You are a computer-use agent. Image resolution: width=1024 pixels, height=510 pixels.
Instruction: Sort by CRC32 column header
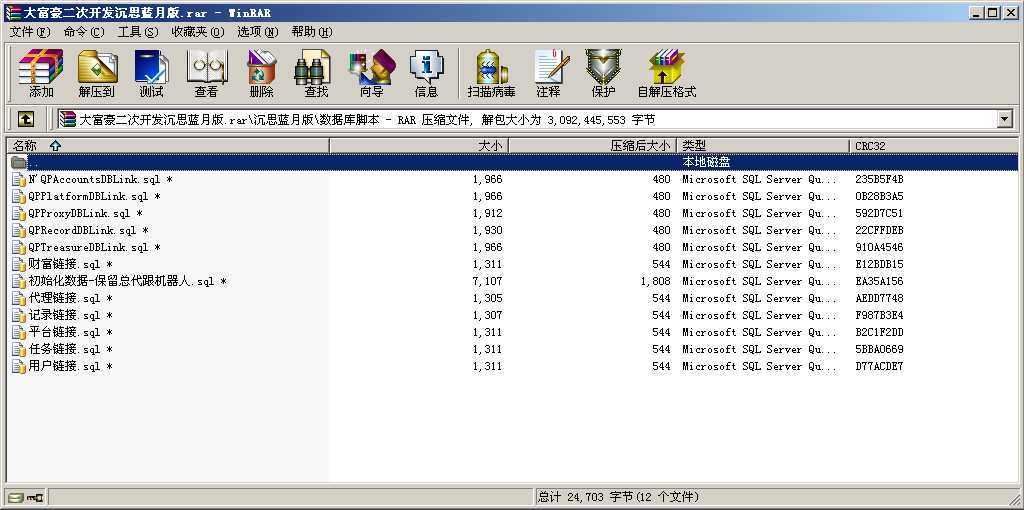coord(934,146)
